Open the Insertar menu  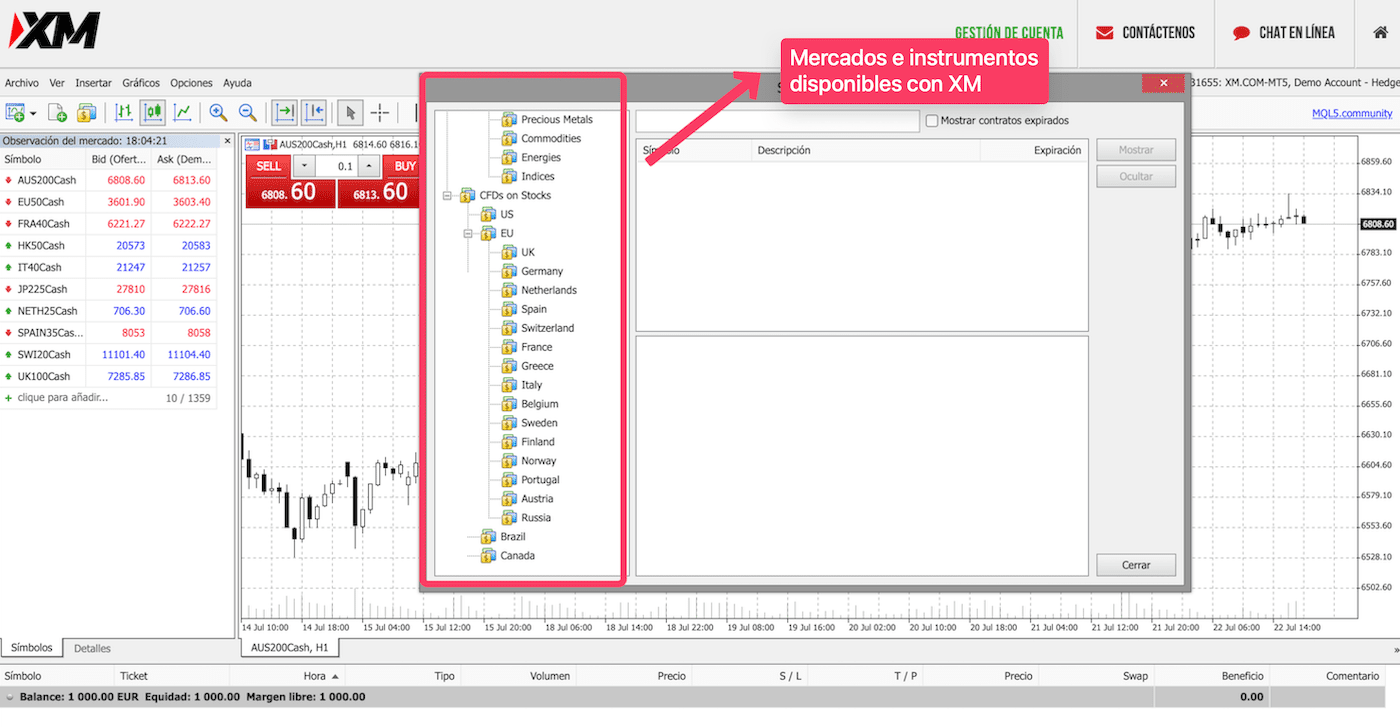pos(94,83)
